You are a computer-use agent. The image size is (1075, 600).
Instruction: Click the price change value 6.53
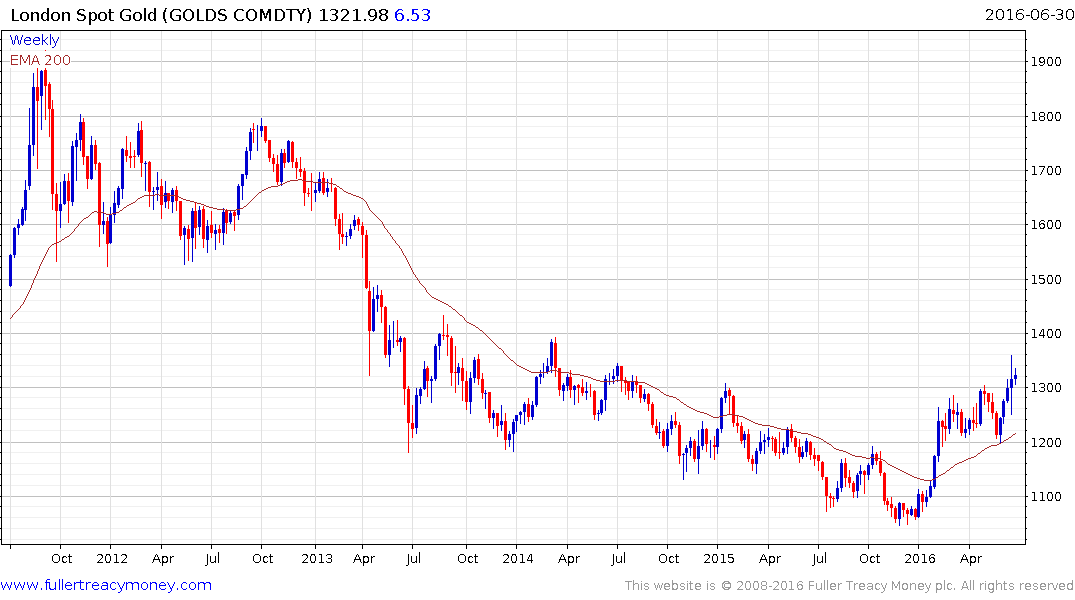412,15
